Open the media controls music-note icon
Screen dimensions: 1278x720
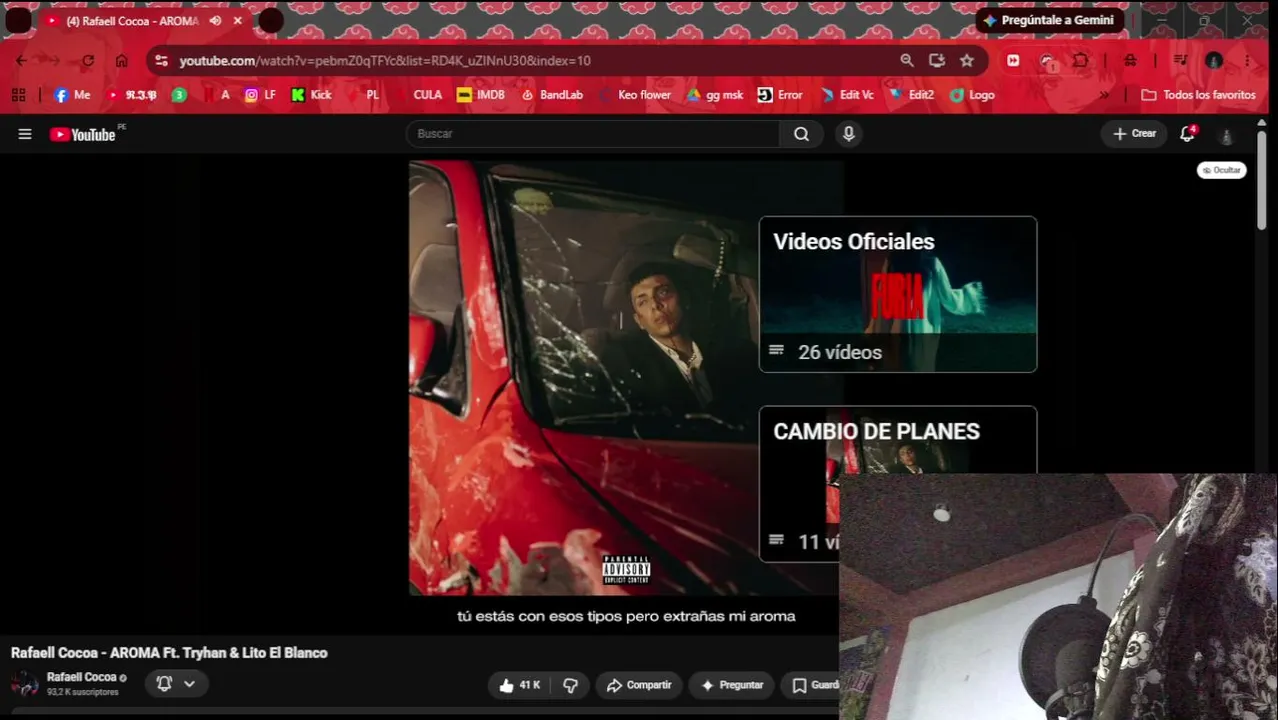pyautogui.click(x=1180, y=61)
